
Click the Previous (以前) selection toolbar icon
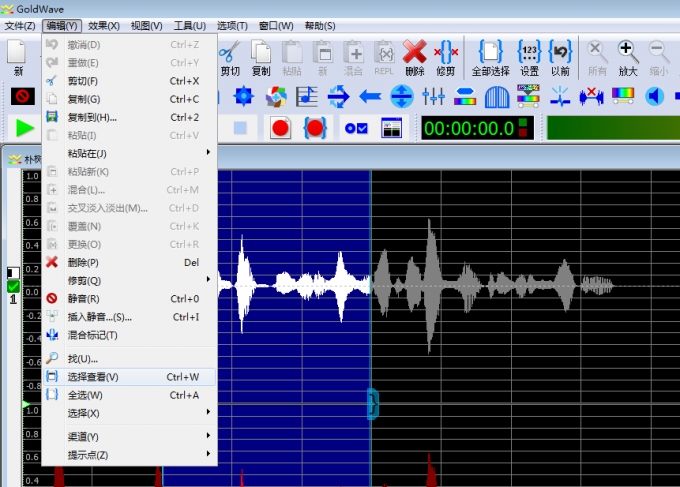tap(560, 58)
